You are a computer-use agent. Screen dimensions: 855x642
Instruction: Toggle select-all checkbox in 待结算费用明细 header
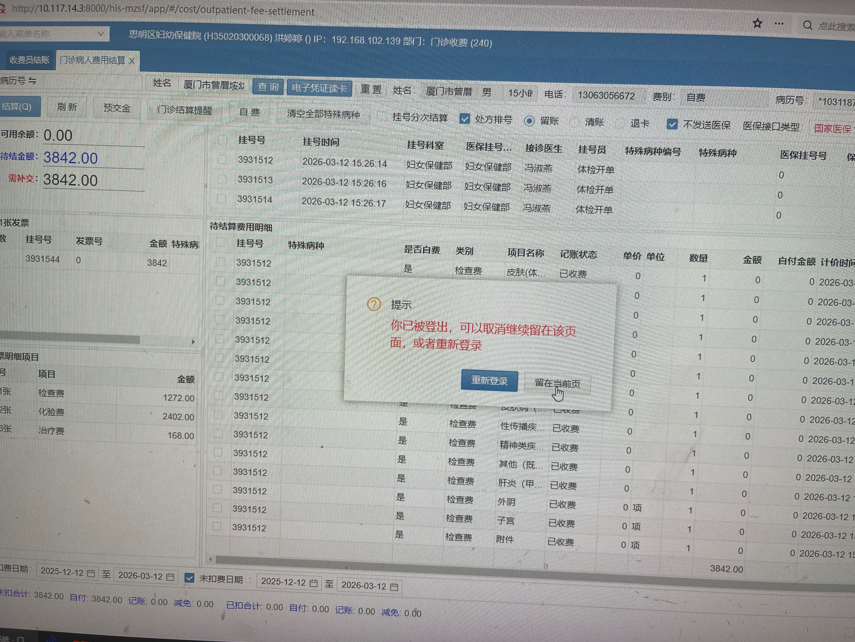click(221, 243)
